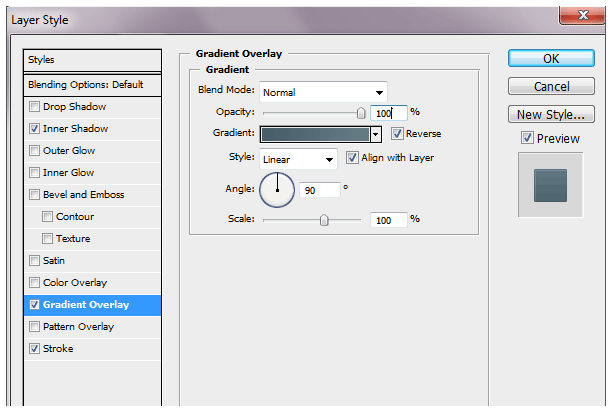Screen dimensions: 612x412
Task: Open the Pattern Overlay settings
Action: click(78, 327)
